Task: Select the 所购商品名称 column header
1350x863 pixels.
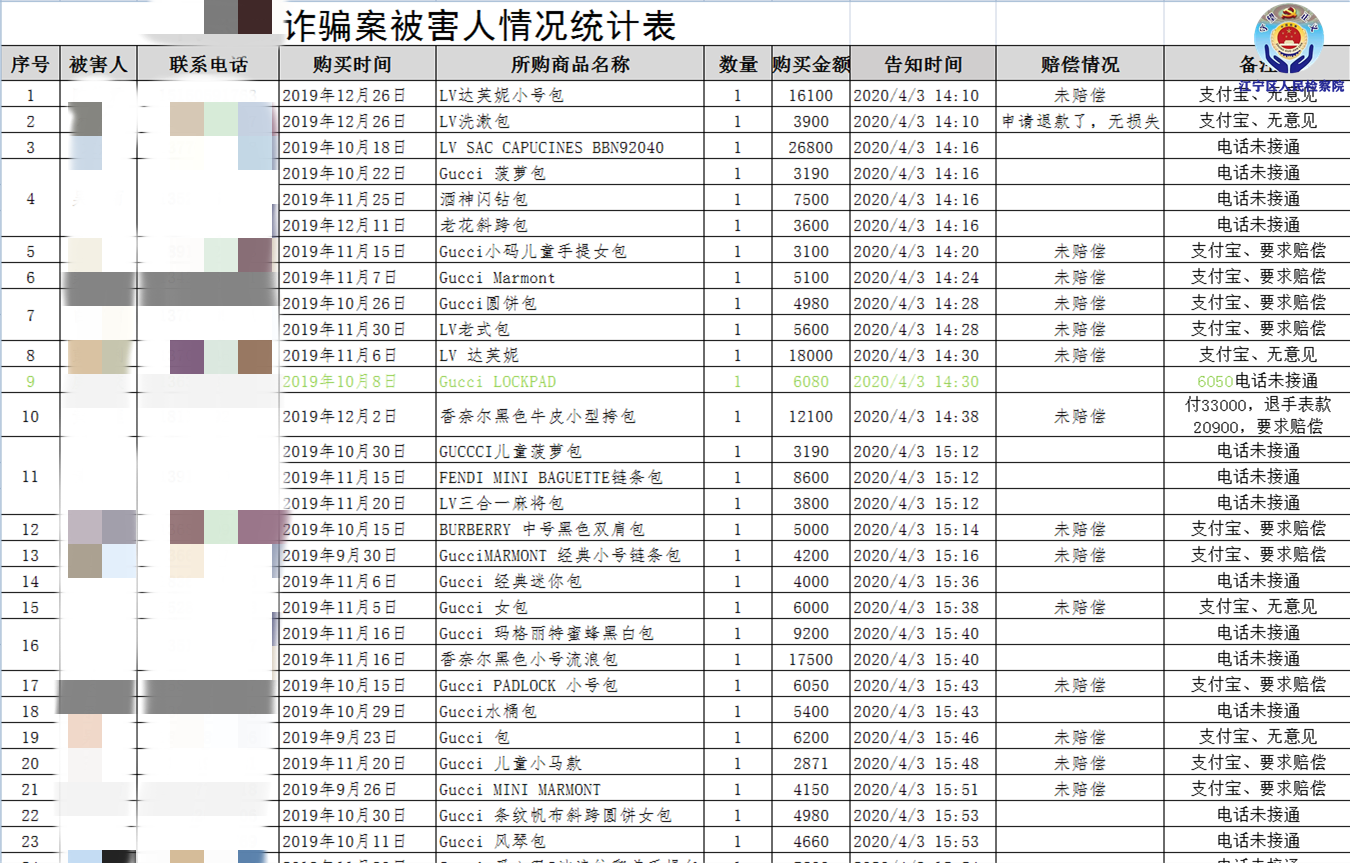Action: 570,65
